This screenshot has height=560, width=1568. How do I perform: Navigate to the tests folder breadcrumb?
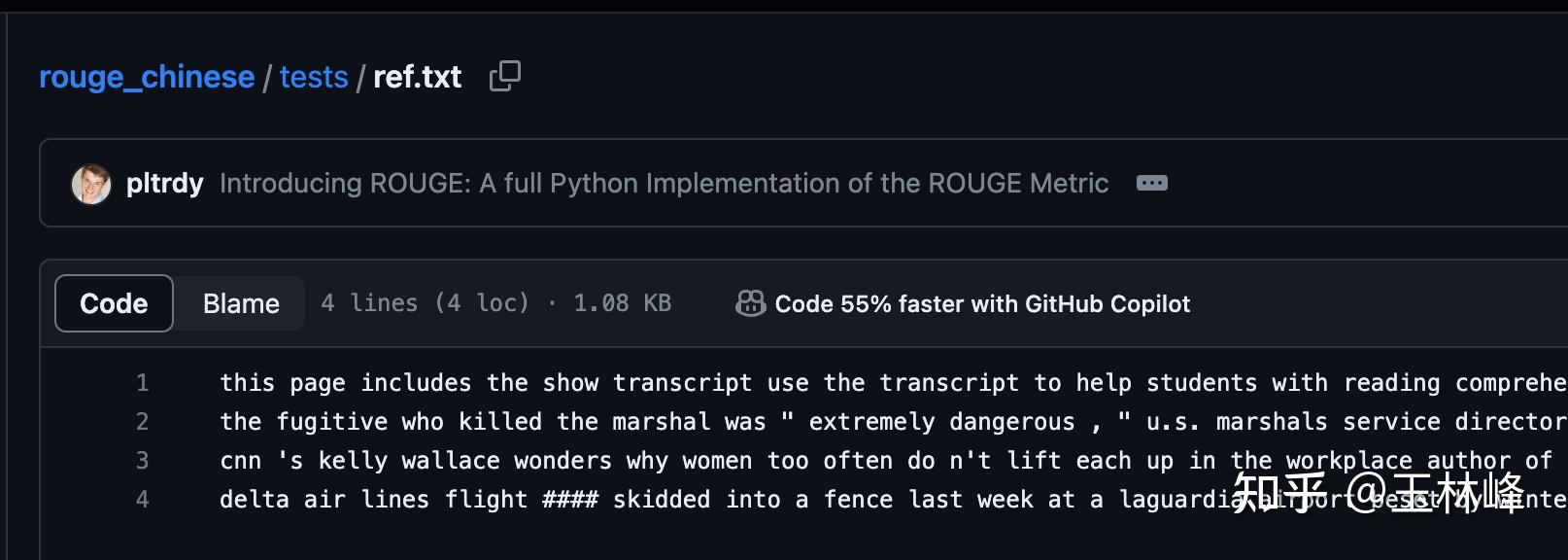click(x=314, y=77)
